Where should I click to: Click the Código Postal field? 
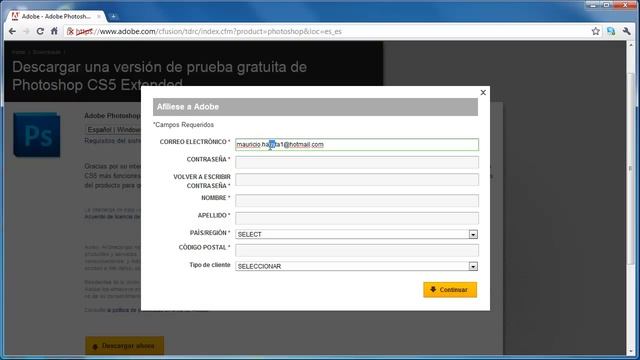[x=357, y=250]
